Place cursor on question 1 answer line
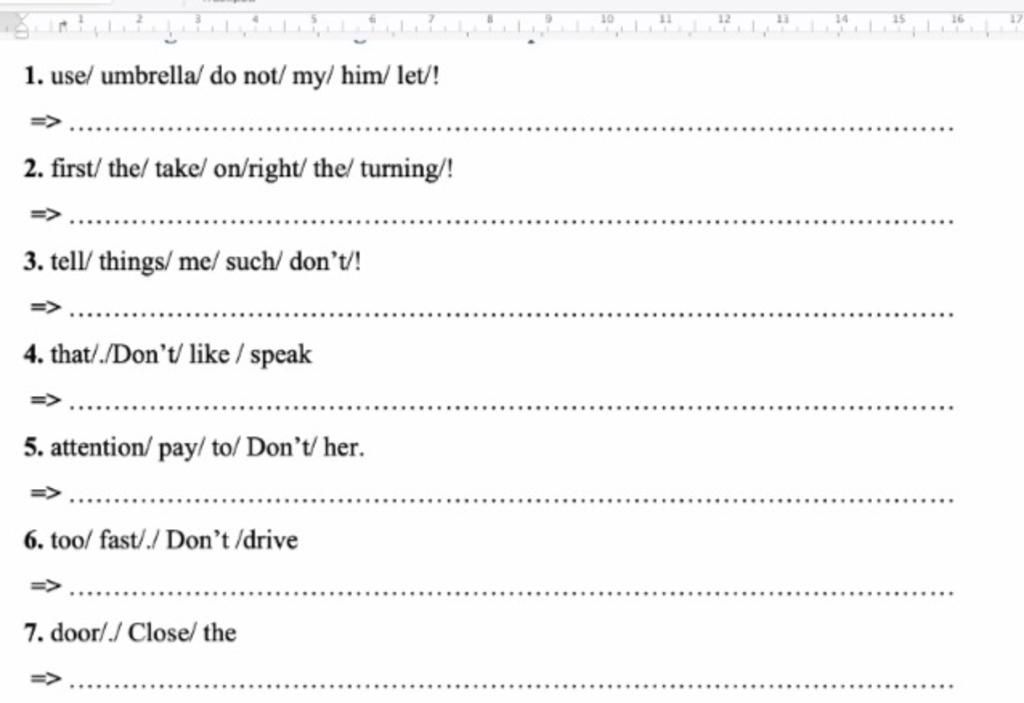The height and width of the screenshot is (703, 1024). pos(514,125)
